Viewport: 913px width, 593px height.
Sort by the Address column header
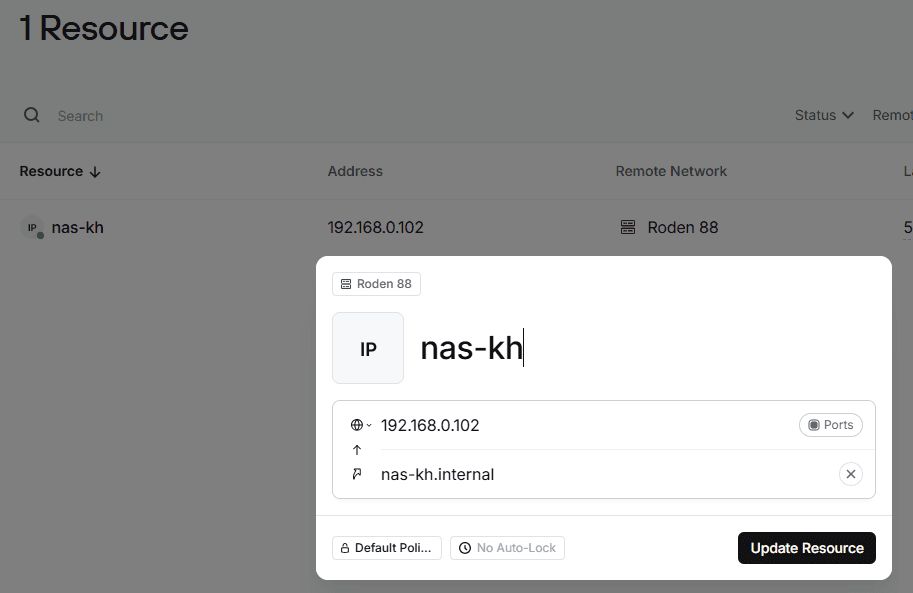click(355, 171)
